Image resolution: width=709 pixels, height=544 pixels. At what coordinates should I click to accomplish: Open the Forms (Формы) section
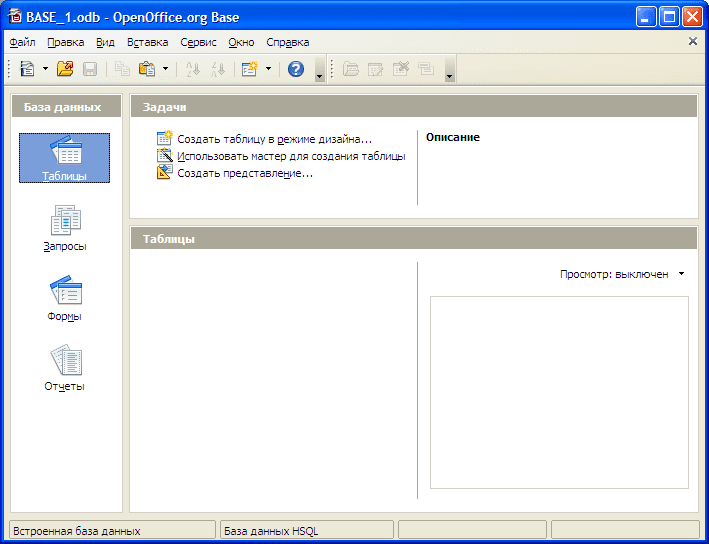coord(65,298)
